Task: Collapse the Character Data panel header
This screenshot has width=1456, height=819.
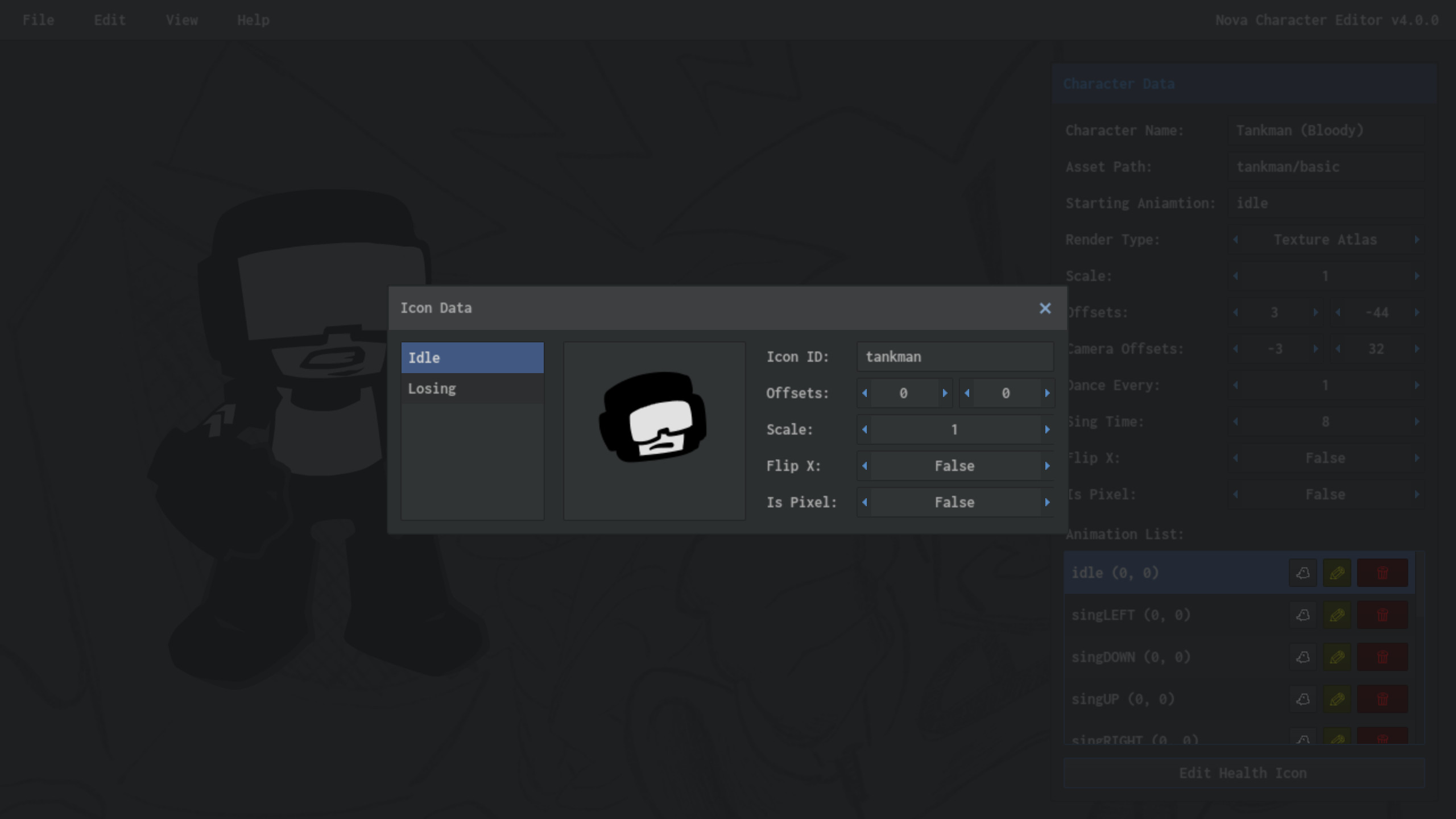Action: (x=1244, y=84)
